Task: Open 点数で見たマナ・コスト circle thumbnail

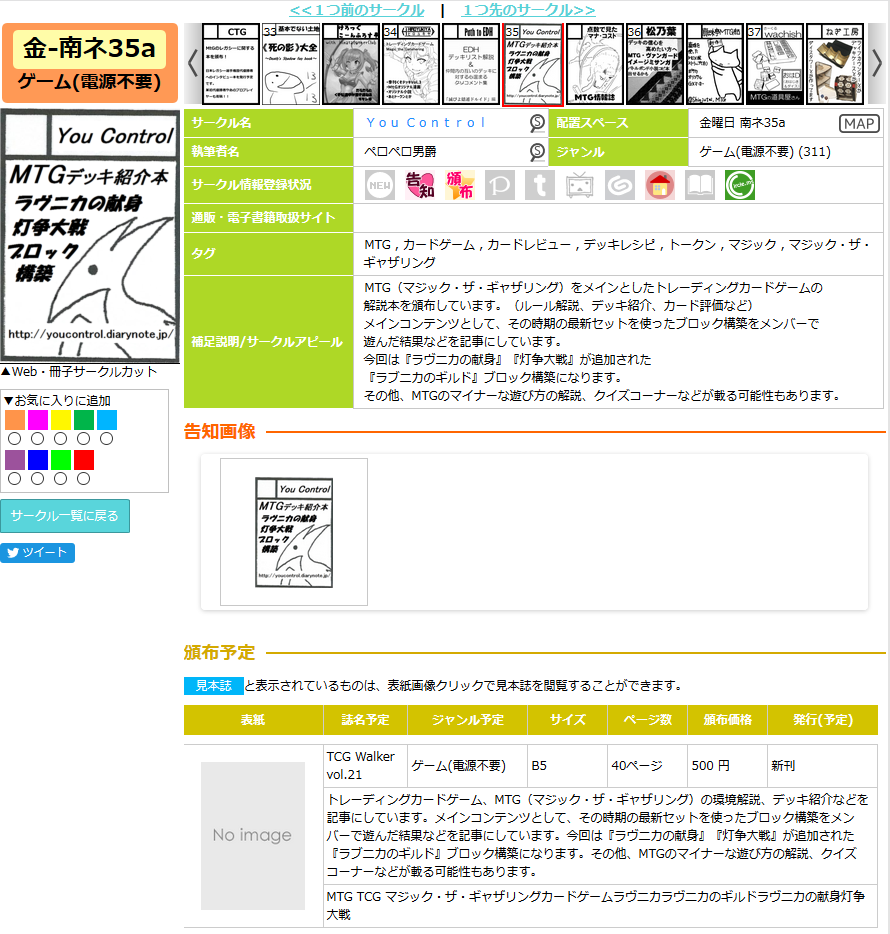Action: tap(595, 64)
